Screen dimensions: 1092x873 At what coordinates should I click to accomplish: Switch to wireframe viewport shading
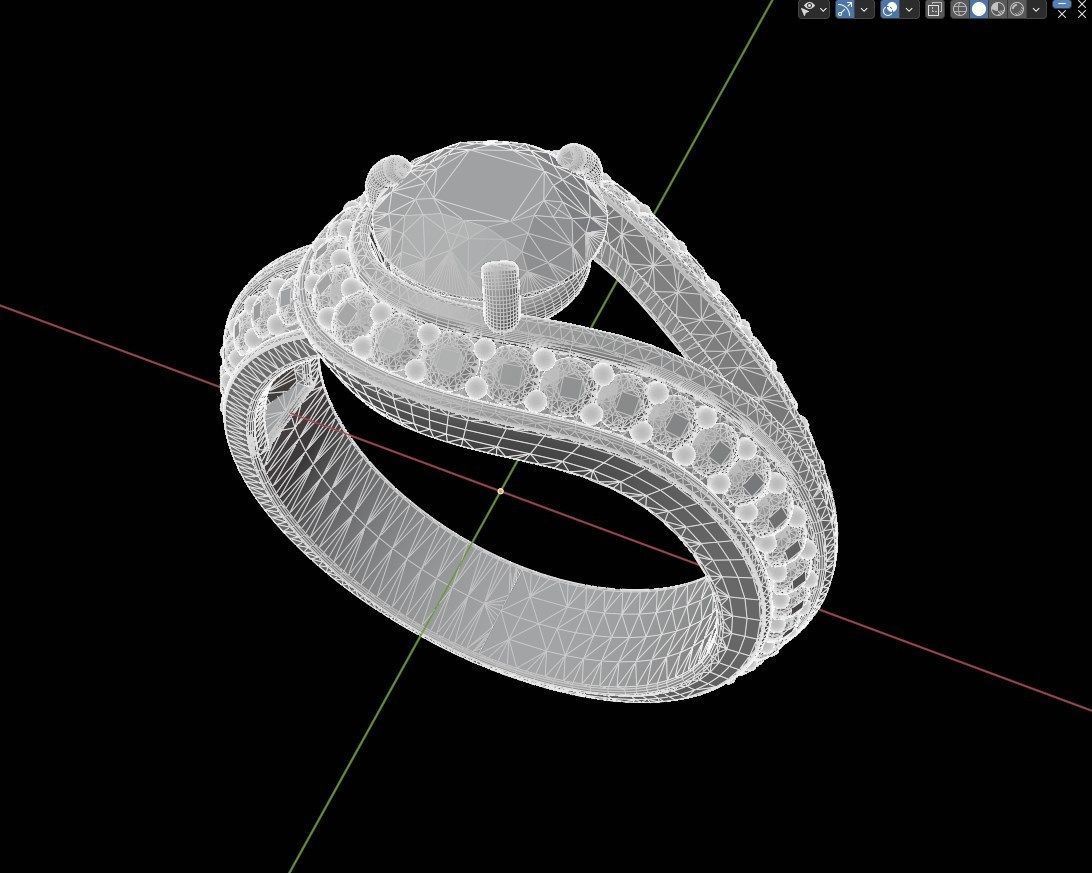point(960,9)
